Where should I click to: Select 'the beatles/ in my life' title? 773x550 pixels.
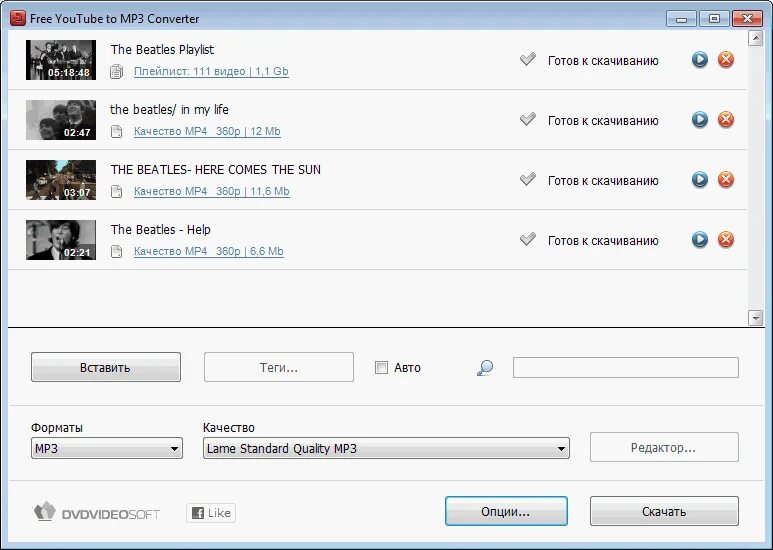pyautogui.click(x=169, y=109)
